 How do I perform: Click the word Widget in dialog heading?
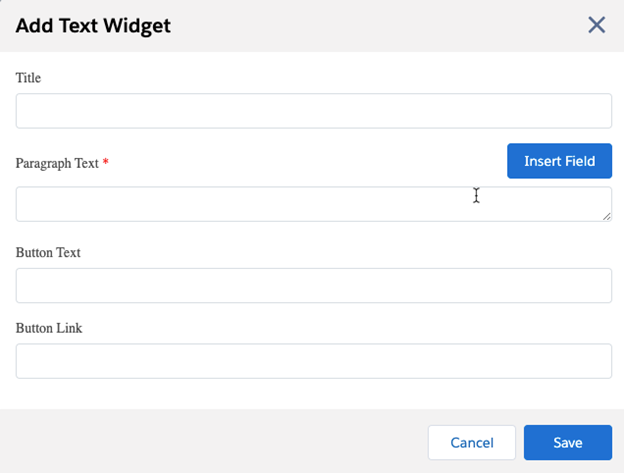coord(139,26)
